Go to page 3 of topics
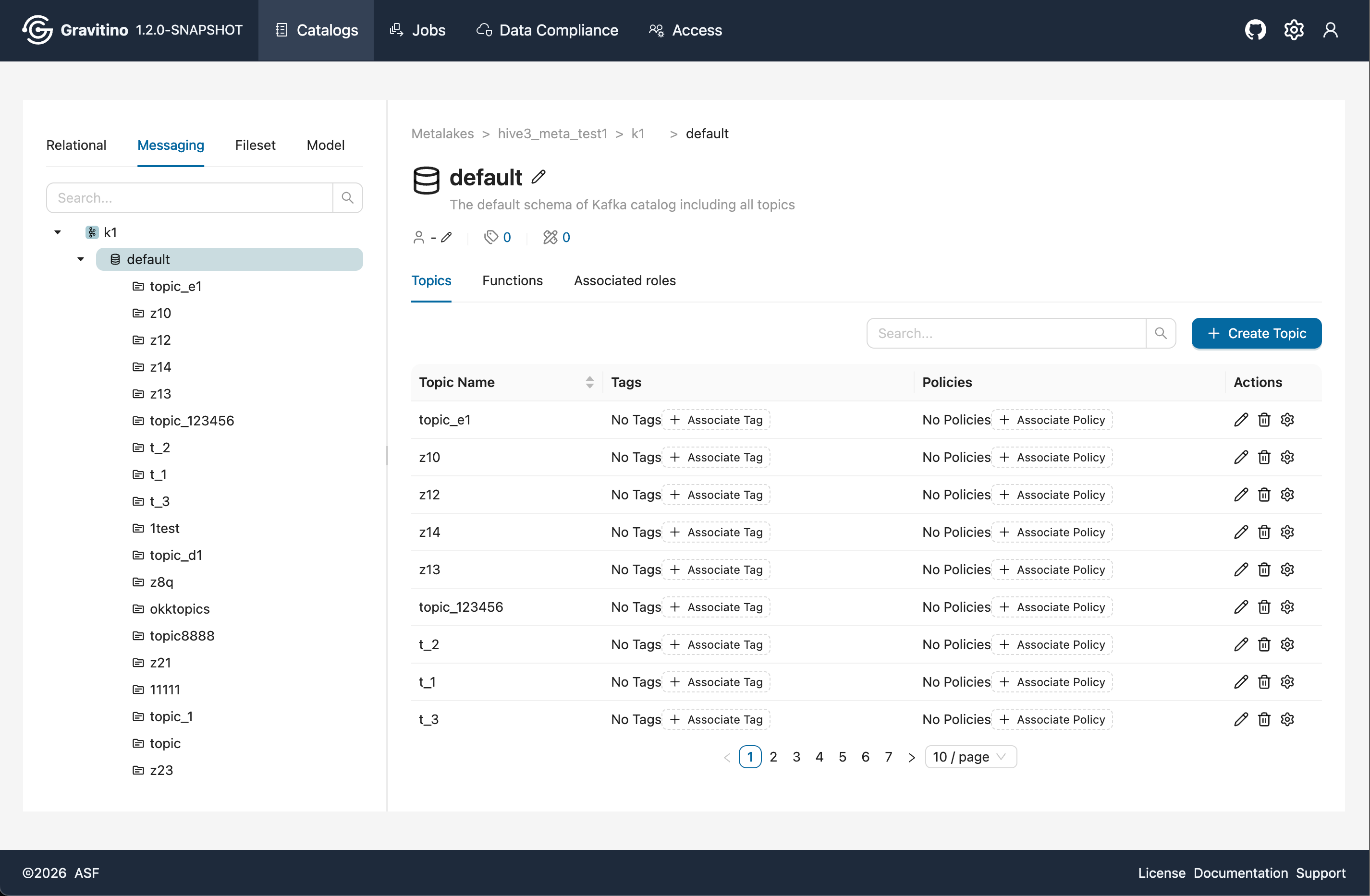Image resolution: width=1370 pixels, height=896 pixels. click(796, 757)
